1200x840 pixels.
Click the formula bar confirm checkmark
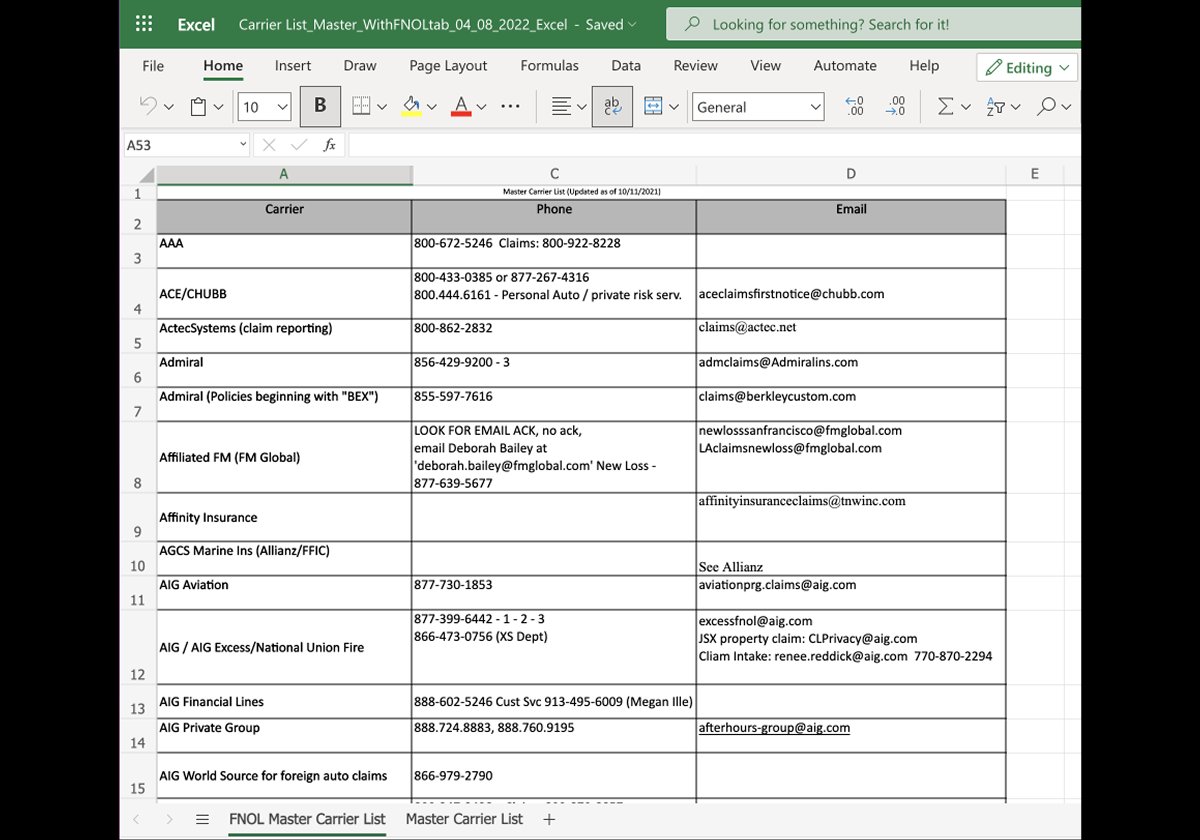(x=298, y=145)
